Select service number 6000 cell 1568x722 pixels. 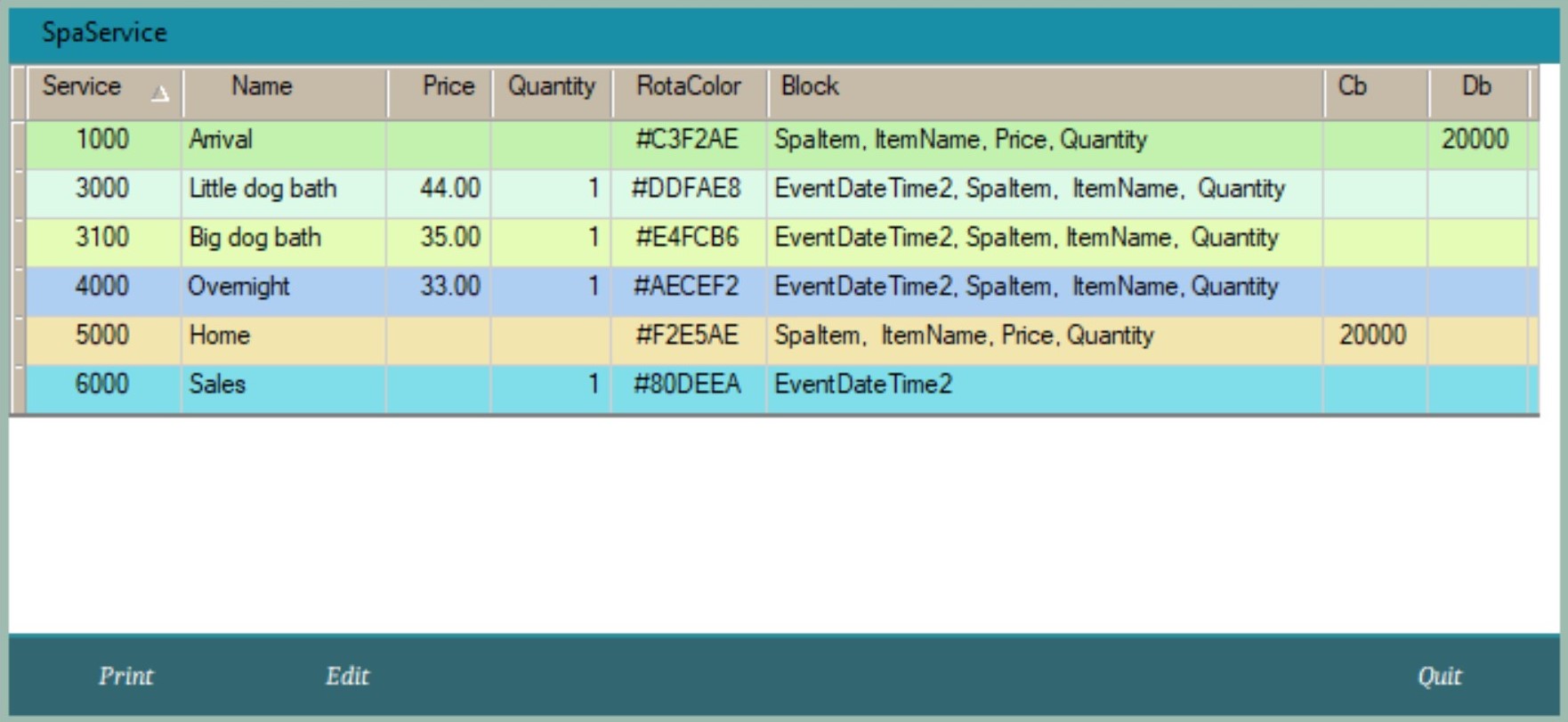101,385
